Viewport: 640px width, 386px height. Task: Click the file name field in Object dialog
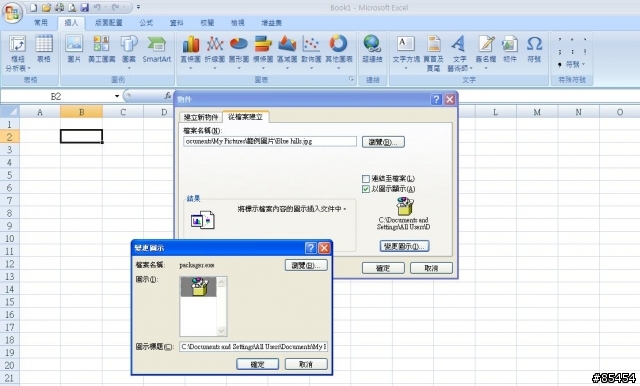click(x=270, y=142)
